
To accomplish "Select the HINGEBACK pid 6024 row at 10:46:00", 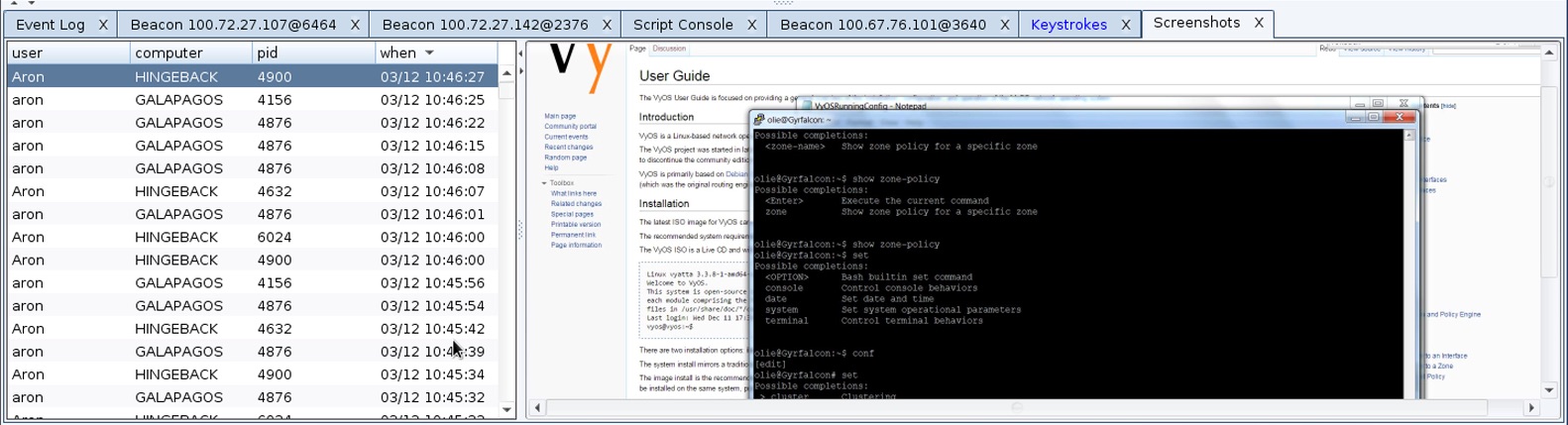I will [x=248, y=237].
